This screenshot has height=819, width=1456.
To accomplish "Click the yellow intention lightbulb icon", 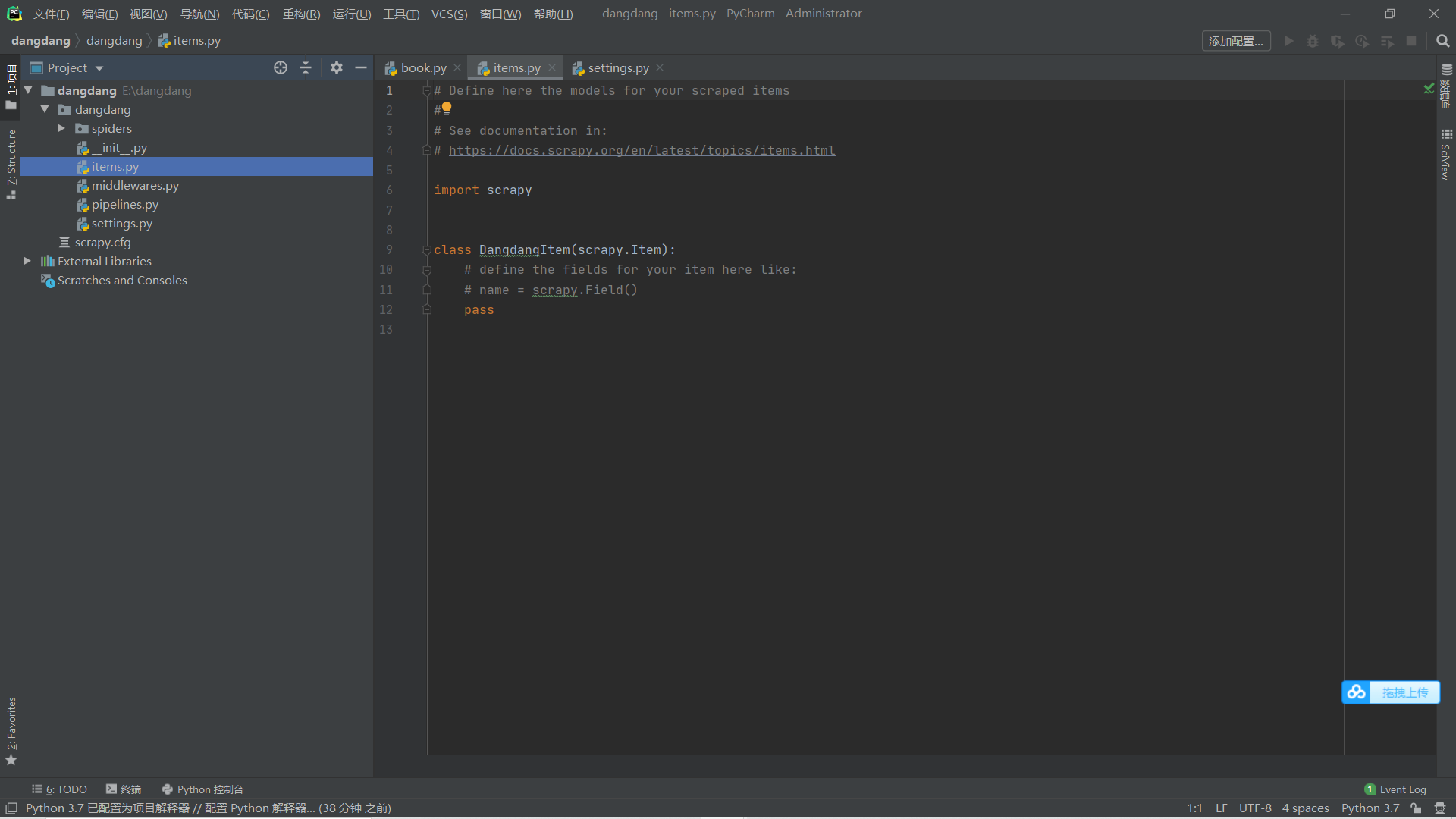I will click(x=447, y=108).
